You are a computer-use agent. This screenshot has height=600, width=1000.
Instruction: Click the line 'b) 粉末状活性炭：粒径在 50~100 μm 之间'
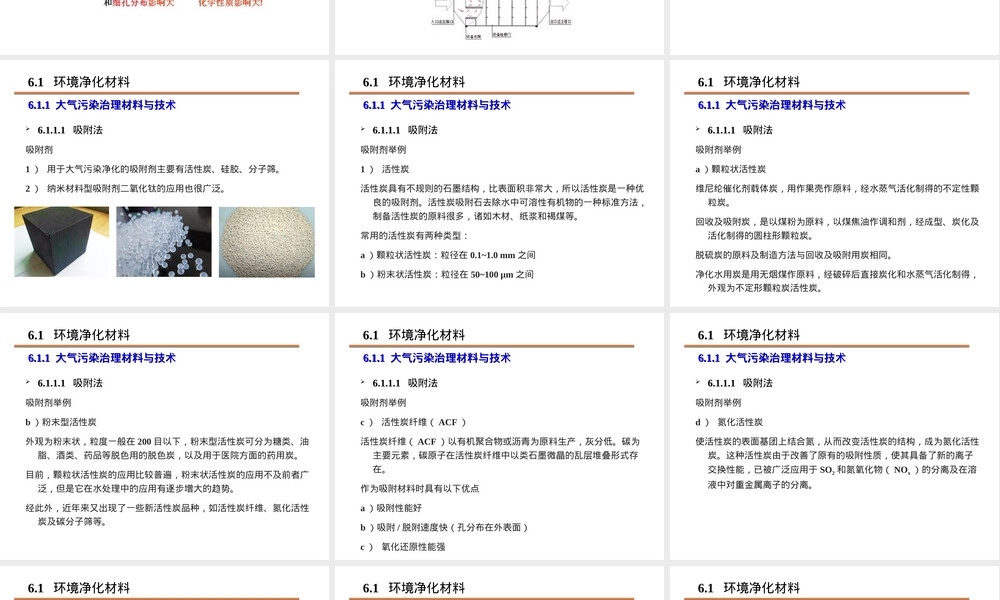coord(446,274)
